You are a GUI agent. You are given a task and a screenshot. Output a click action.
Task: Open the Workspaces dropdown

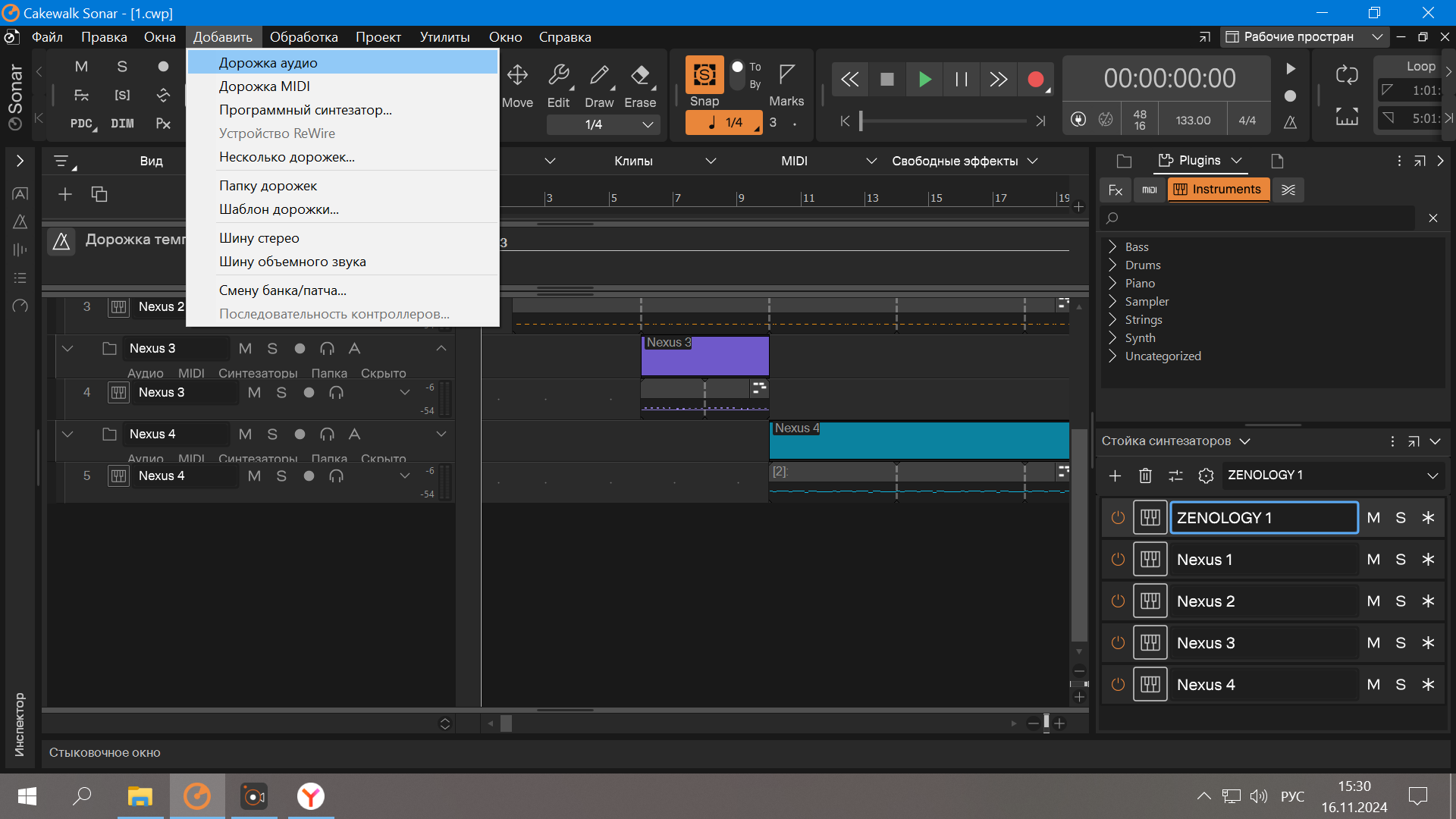point(1304,37)
